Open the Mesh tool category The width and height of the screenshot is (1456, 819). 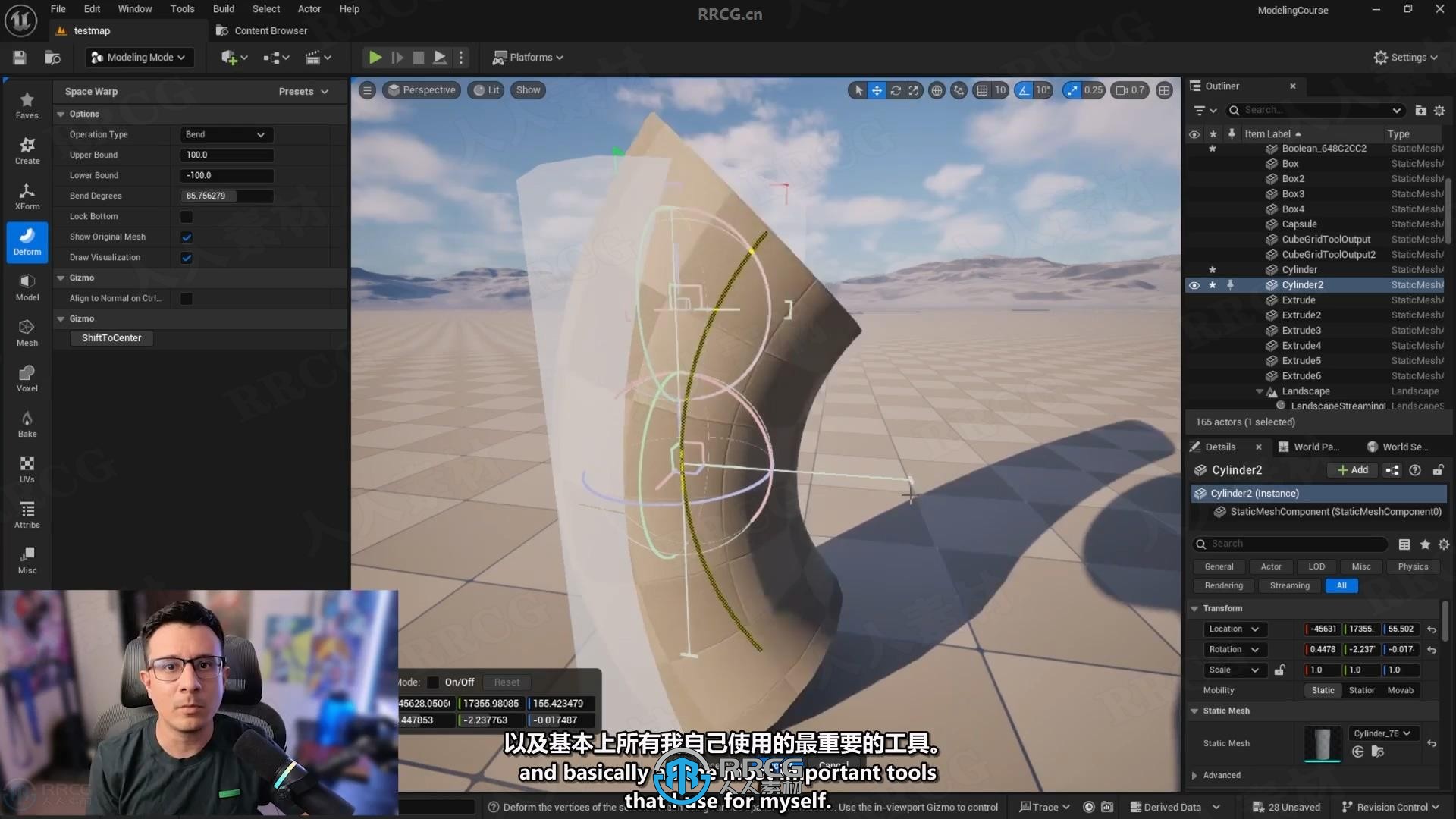point(27,333)
